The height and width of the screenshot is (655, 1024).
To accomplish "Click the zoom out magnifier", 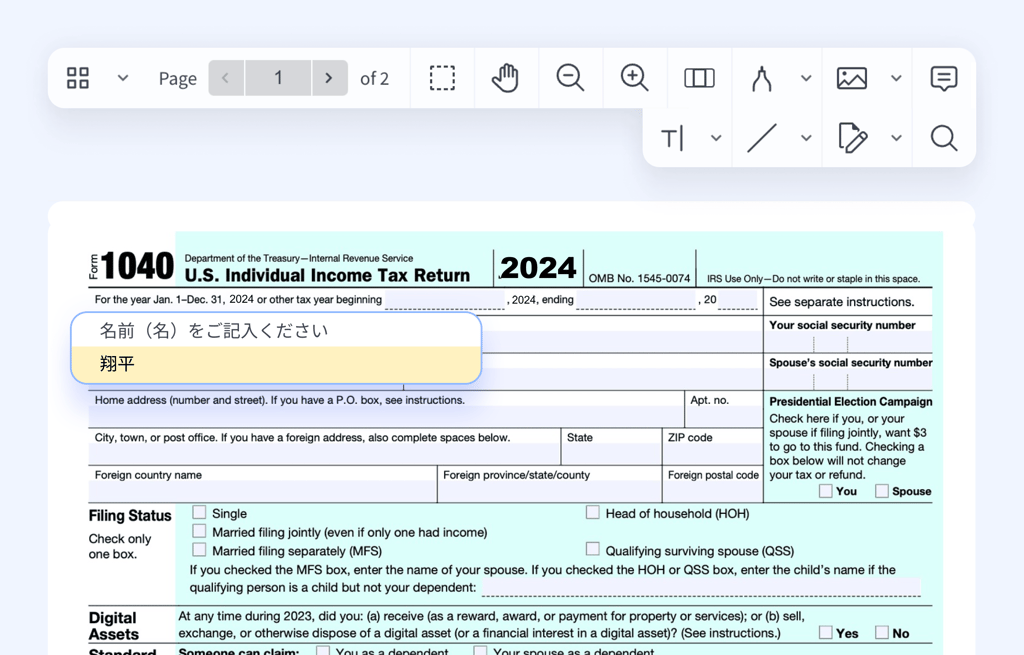I will pyautogui.click(x=570, y=78).
